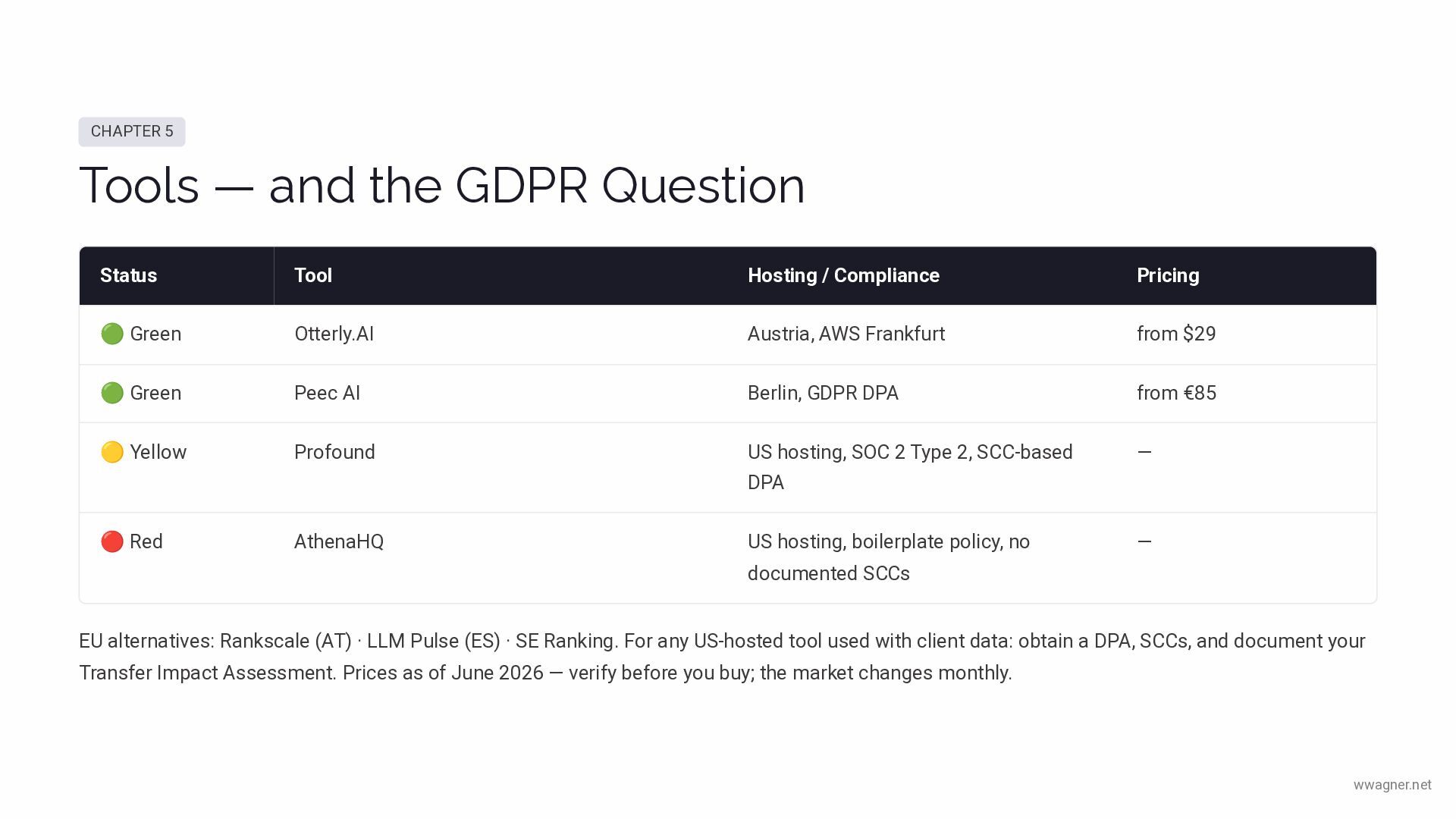Click the yellow circle beside Profound

[x=112, y=452]
